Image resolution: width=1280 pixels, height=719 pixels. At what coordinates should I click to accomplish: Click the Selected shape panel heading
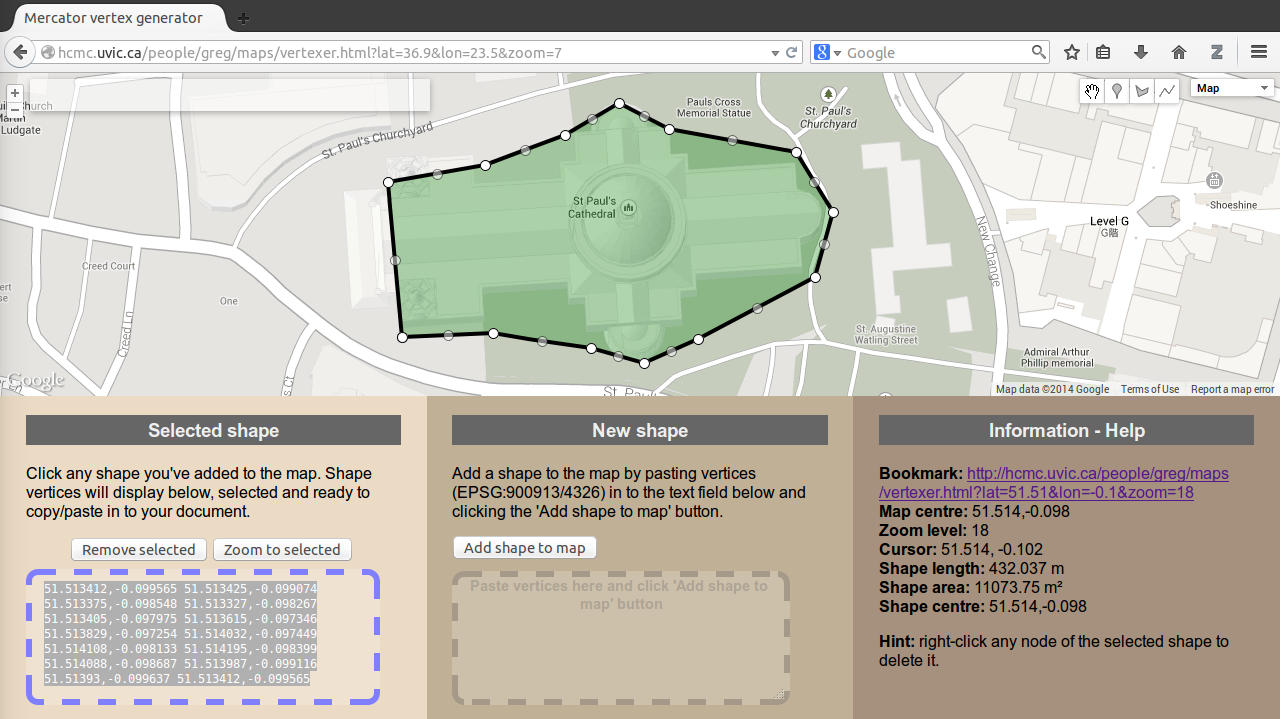tap(213, 431)
